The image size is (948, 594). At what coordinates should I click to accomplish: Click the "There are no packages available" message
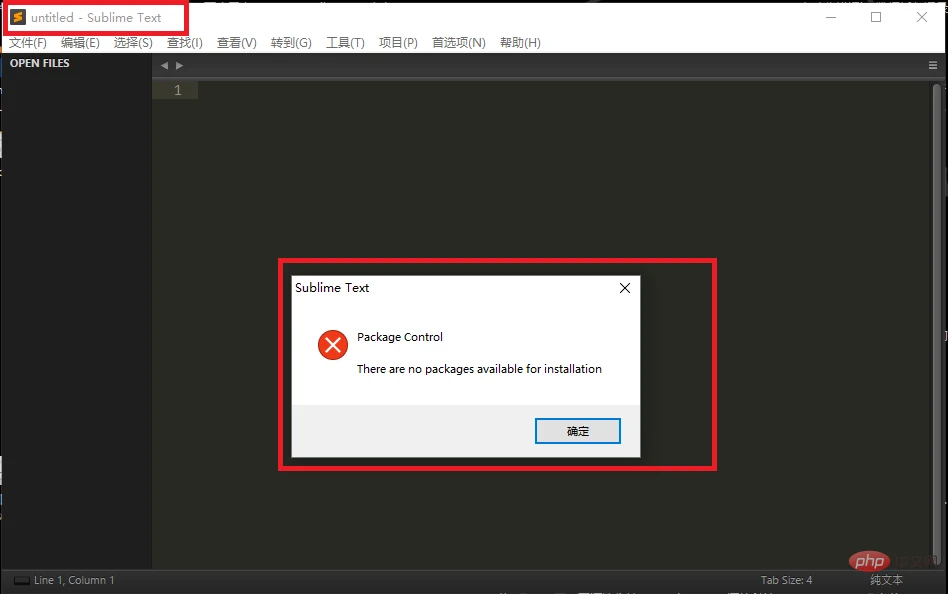tap(479, 369)
